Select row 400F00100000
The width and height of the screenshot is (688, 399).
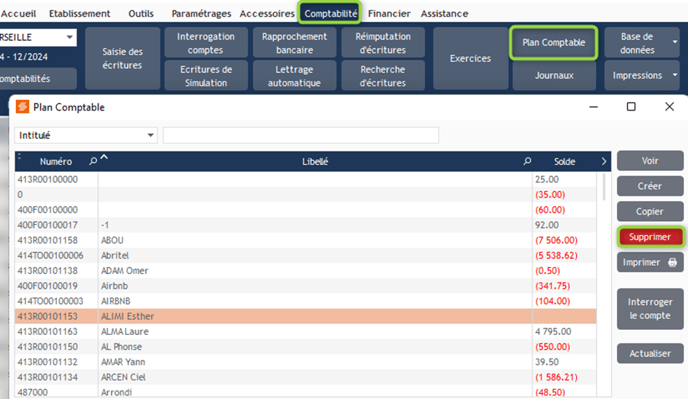point(305,209)
